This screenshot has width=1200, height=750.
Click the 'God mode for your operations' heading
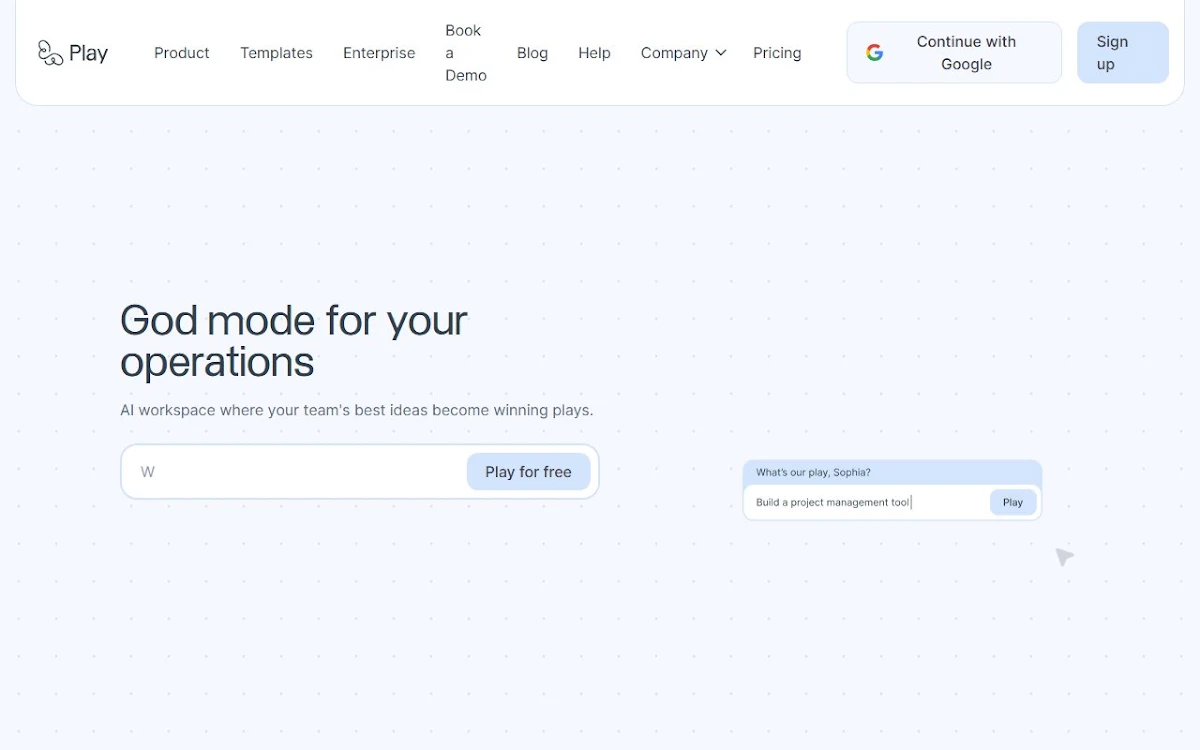click(x=294, y=341)
